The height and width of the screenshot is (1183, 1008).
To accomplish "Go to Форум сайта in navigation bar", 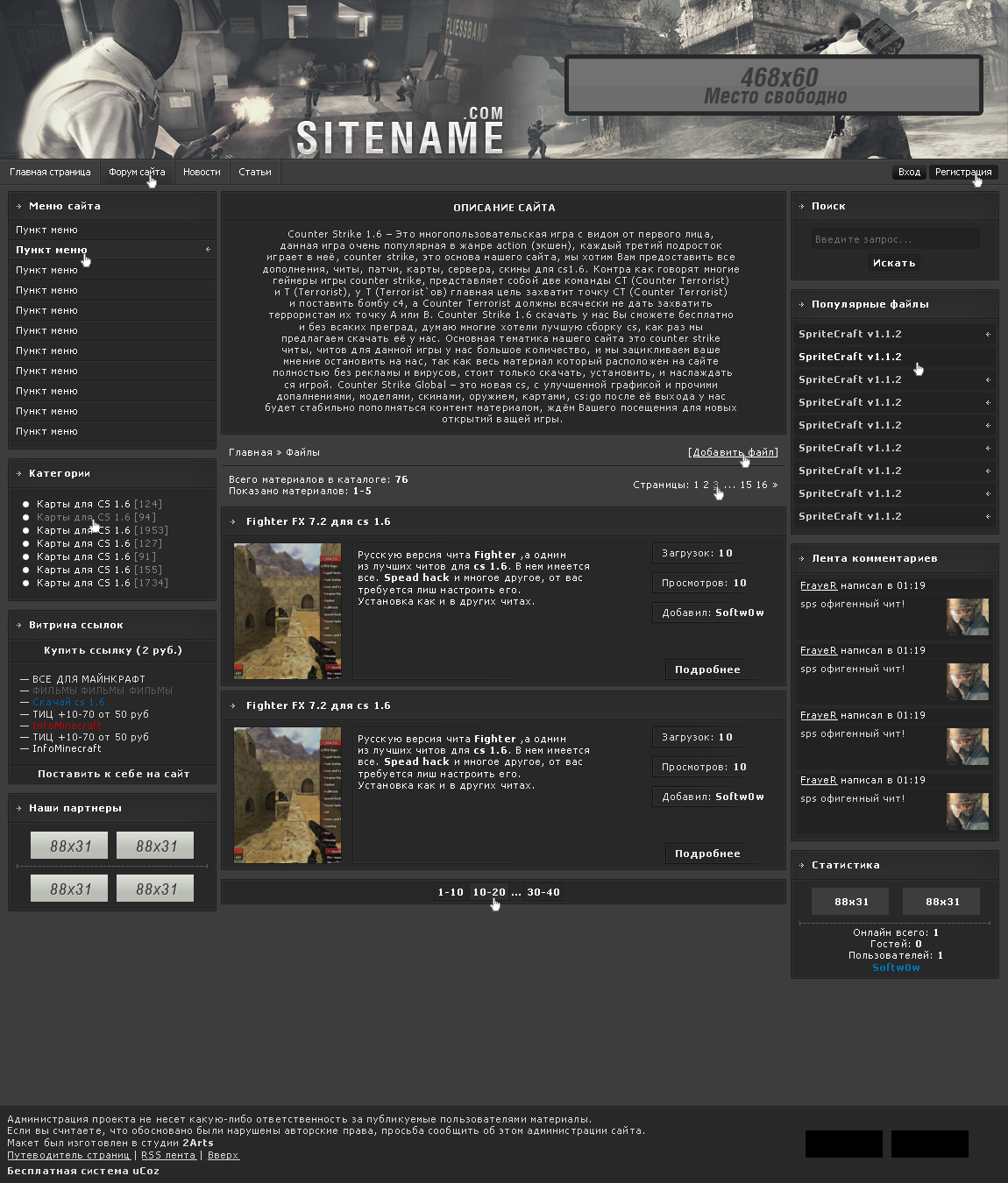I will coord(137,172).
